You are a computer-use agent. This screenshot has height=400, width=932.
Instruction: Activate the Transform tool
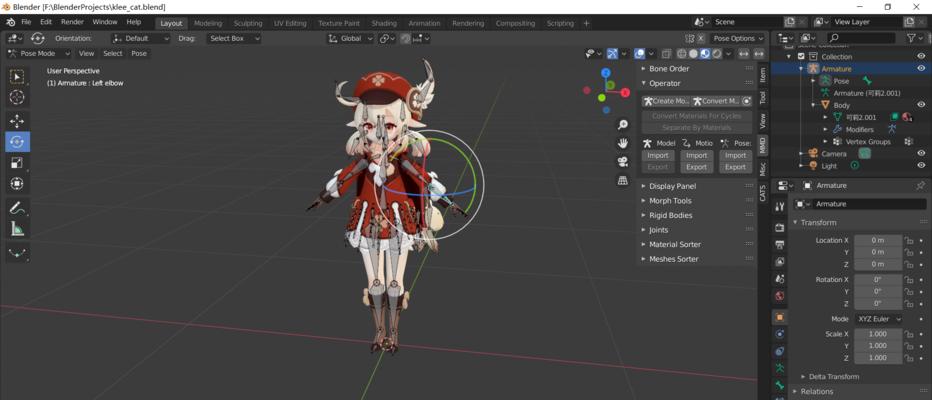[x=17, y=184]
